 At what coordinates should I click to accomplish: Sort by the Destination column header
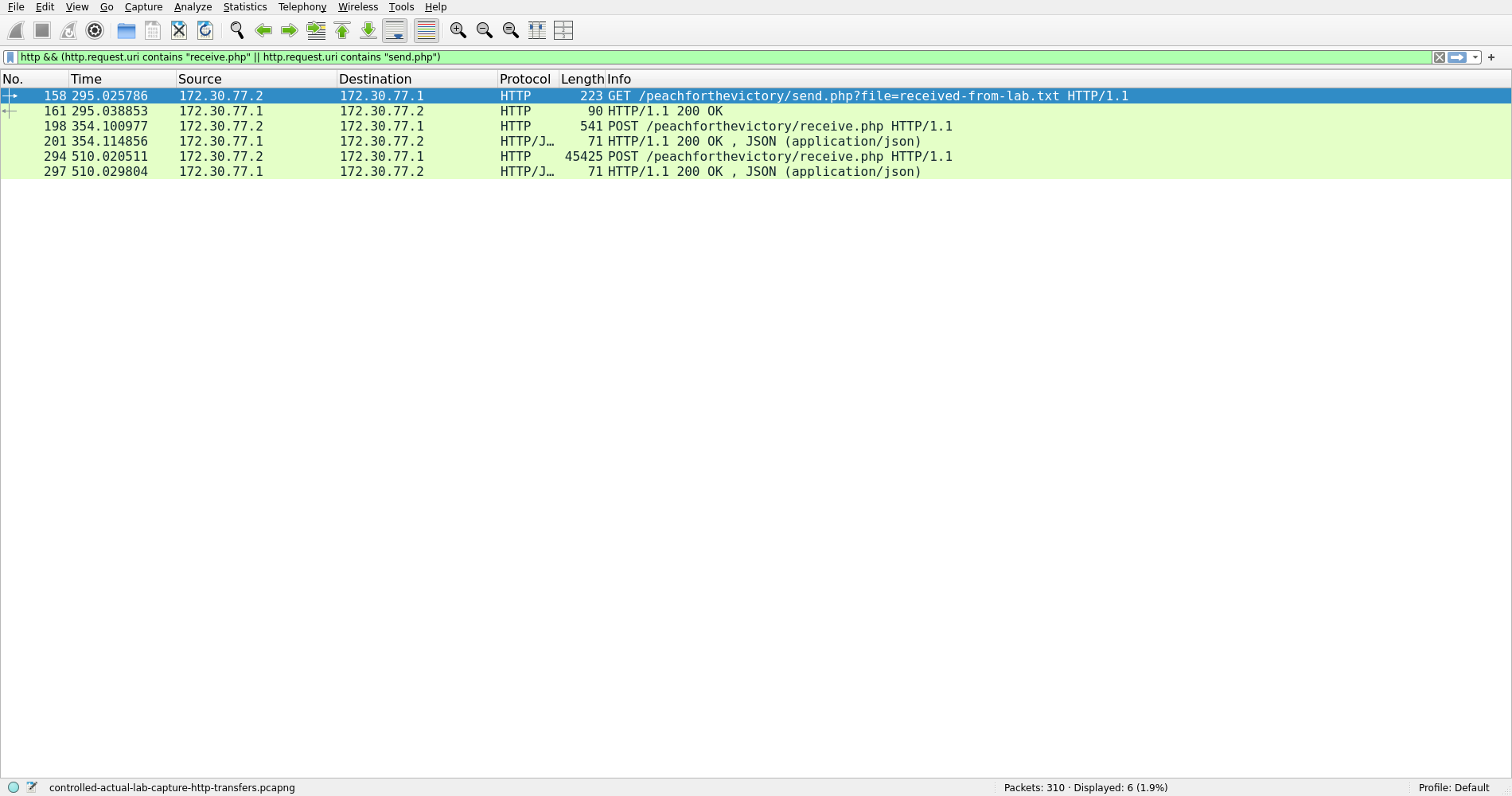417,79
